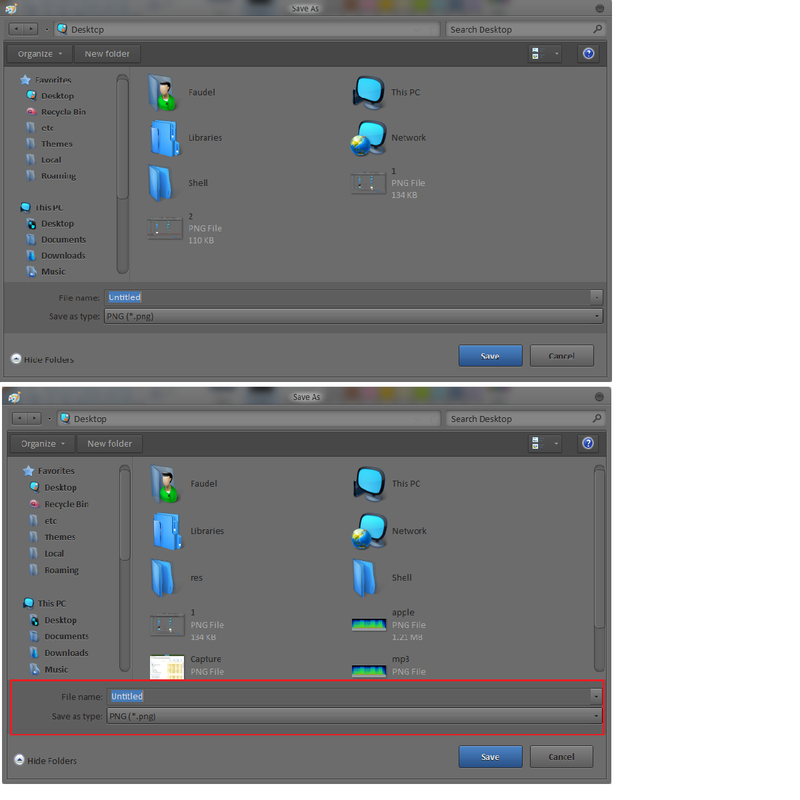Click the Save button in bottom dialog
This screenshot has width=800, height=800.
tap(490, 757)
